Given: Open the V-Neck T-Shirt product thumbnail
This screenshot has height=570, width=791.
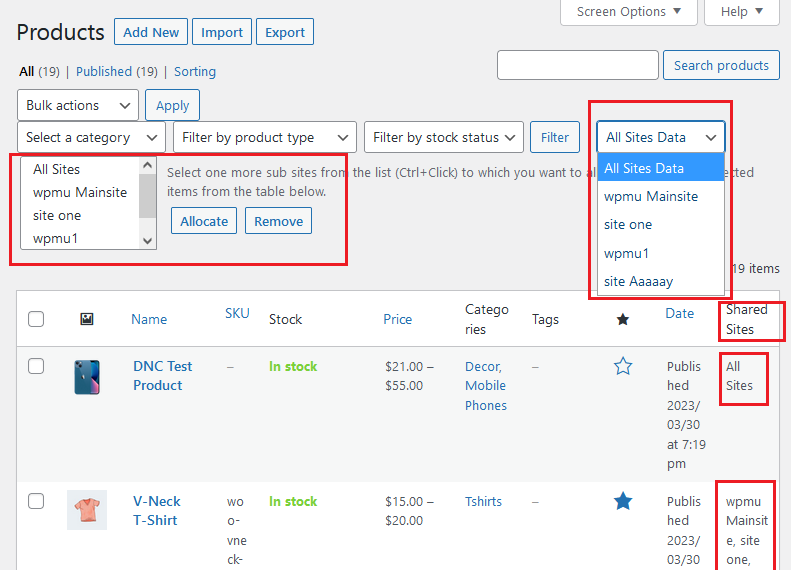Looking at the screenshot, I should [x=87, y=510].
